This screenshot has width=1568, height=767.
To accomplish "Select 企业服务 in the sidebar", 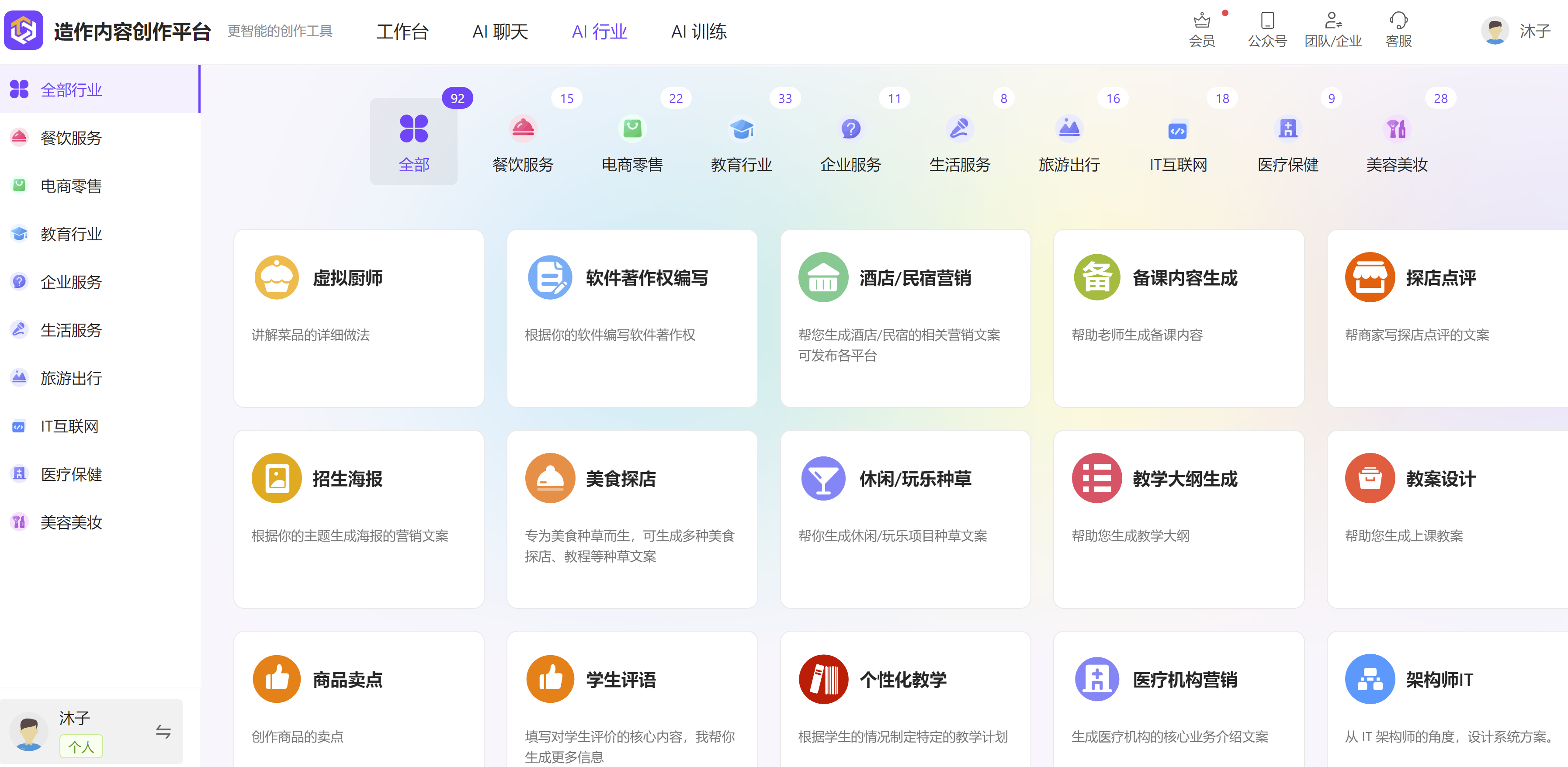I will [x=100, y=282].
